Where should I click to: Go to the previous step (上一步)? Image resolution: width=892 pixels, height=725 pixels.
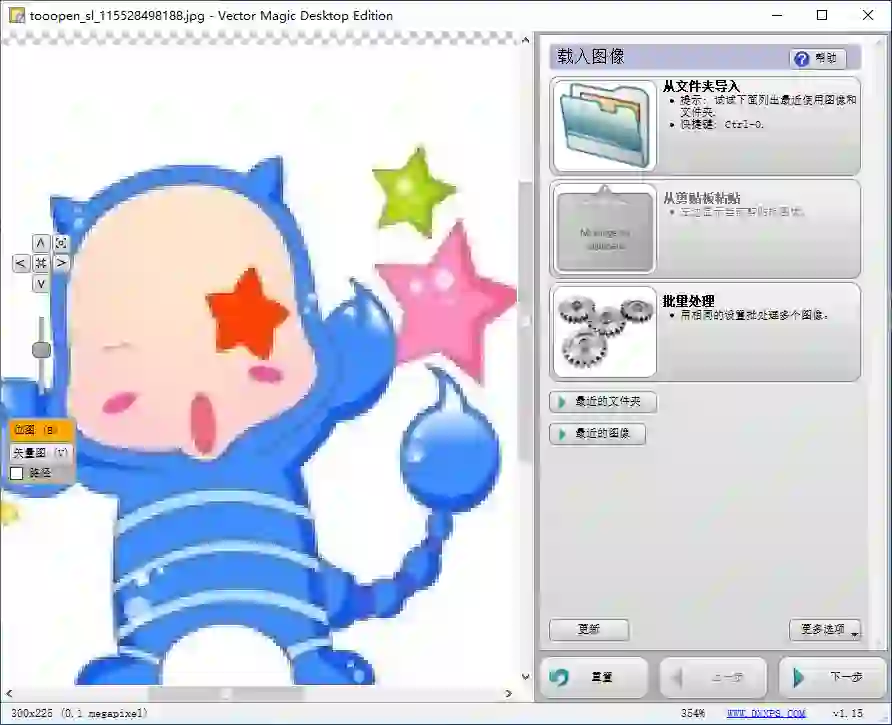pos(713,677)
